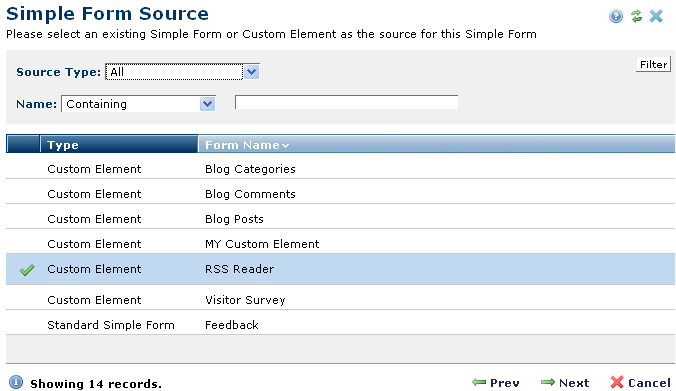This screenshot has width=676, height=391.
Task: Select MY Custom Element row
Action: click(340, 244)
